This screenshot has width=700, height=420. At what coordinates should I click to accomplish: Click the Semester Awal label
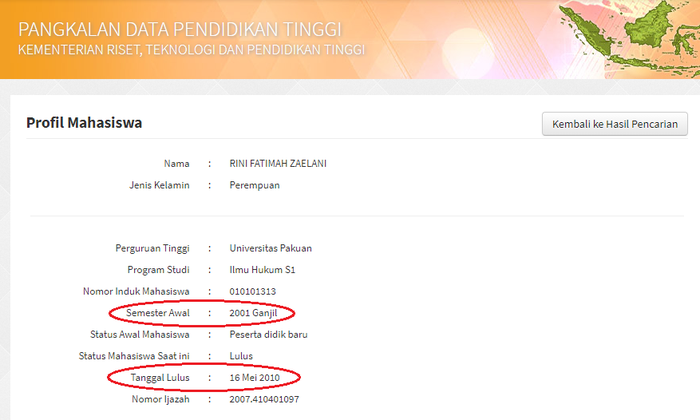coord(158,313)
